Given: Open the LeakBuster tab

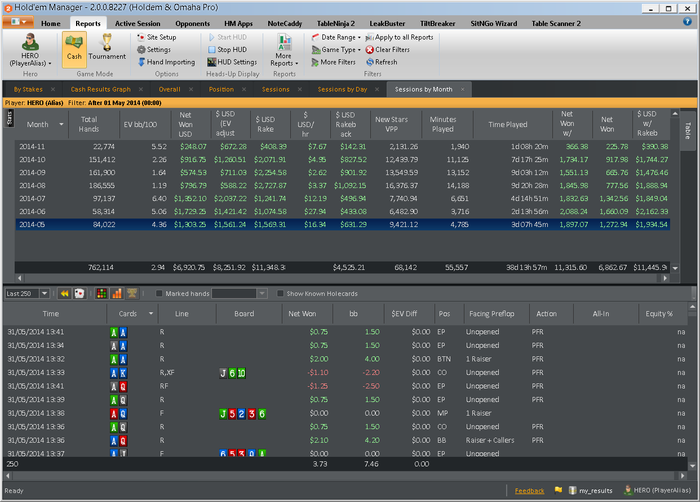Looking at the screenshot, I should [x=387, y=23].
